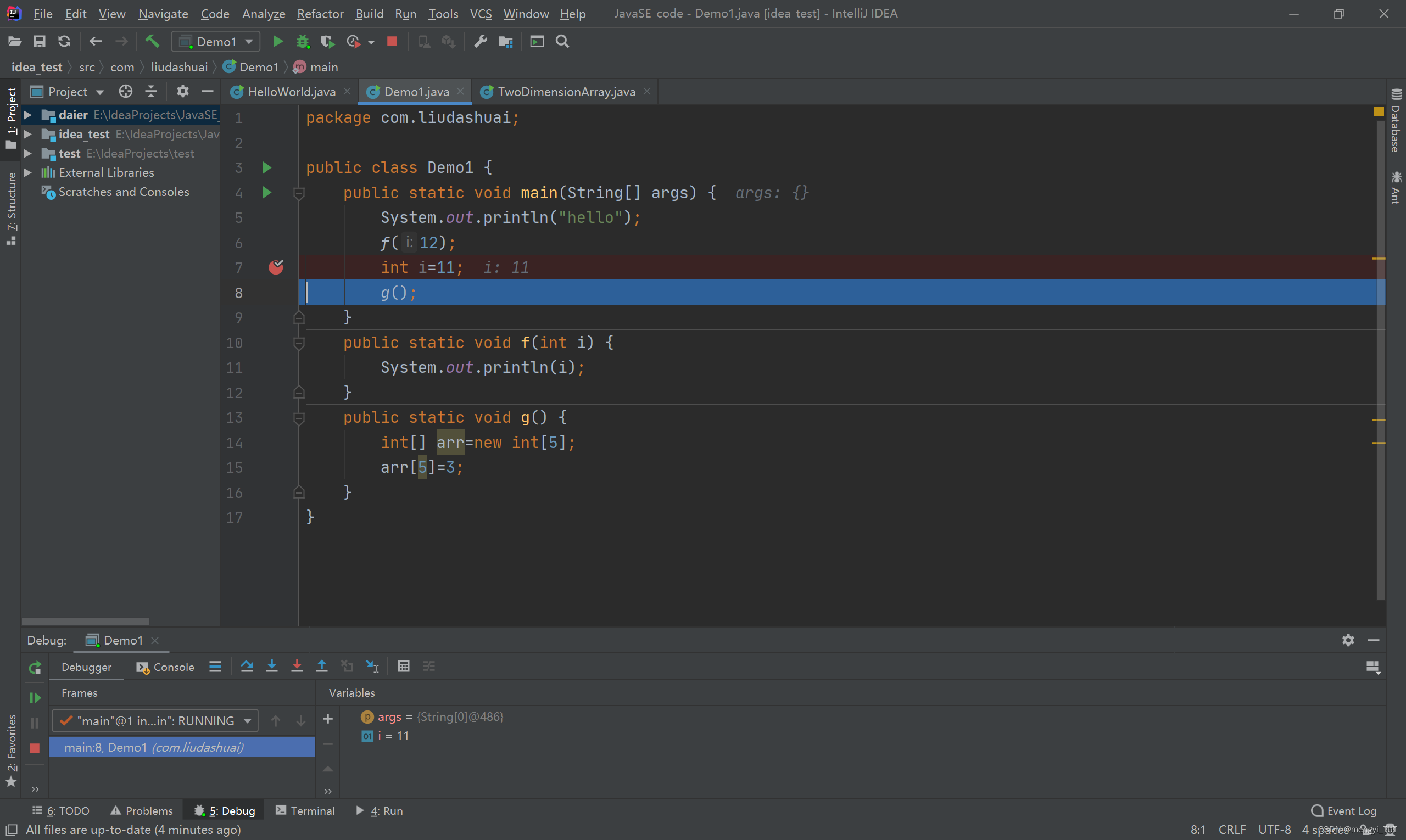Click Step Over in debugger toolbar
1406x840 pixels.
click(x=247, y=666)
